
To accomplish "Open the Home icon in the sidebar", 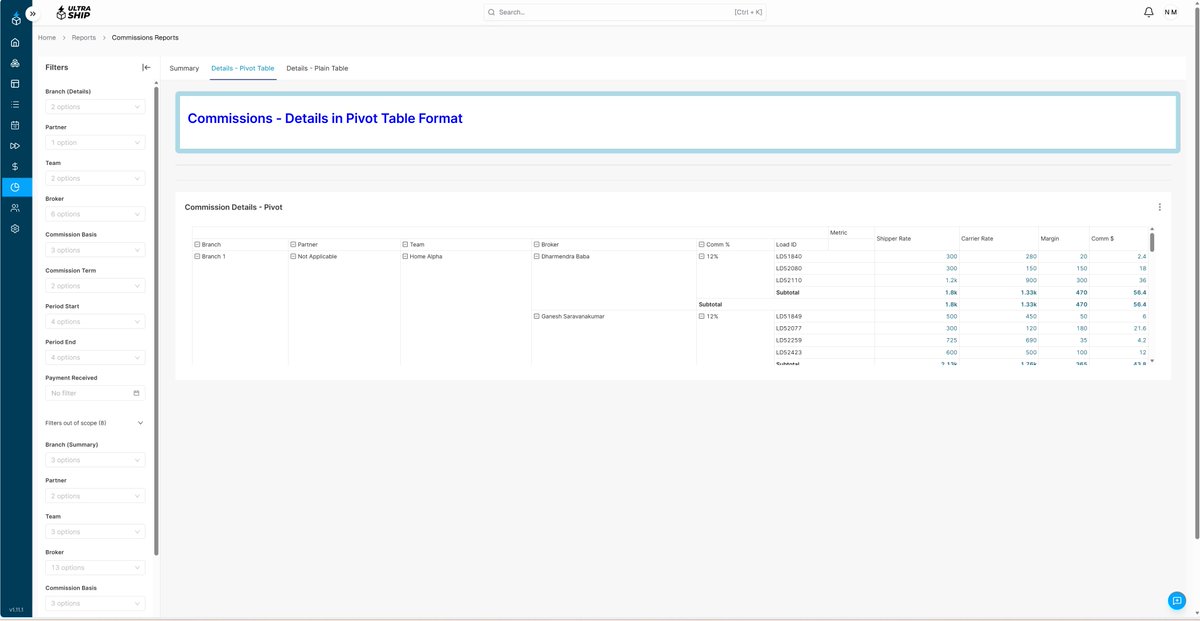I will pos(15,42).
